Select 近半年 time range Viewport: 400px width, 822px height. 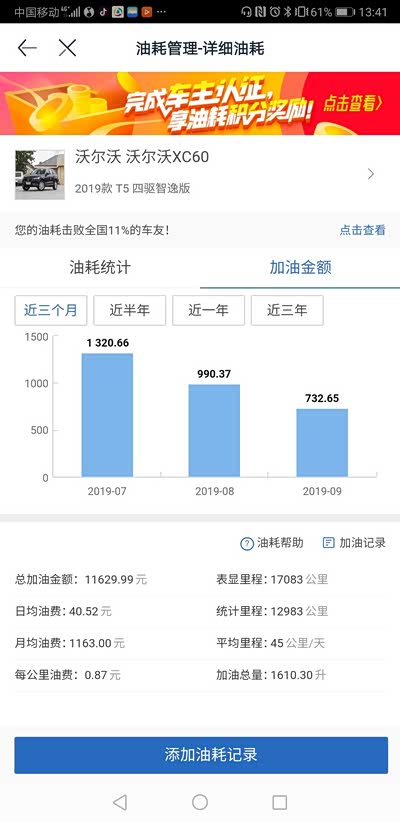[129, 310]
